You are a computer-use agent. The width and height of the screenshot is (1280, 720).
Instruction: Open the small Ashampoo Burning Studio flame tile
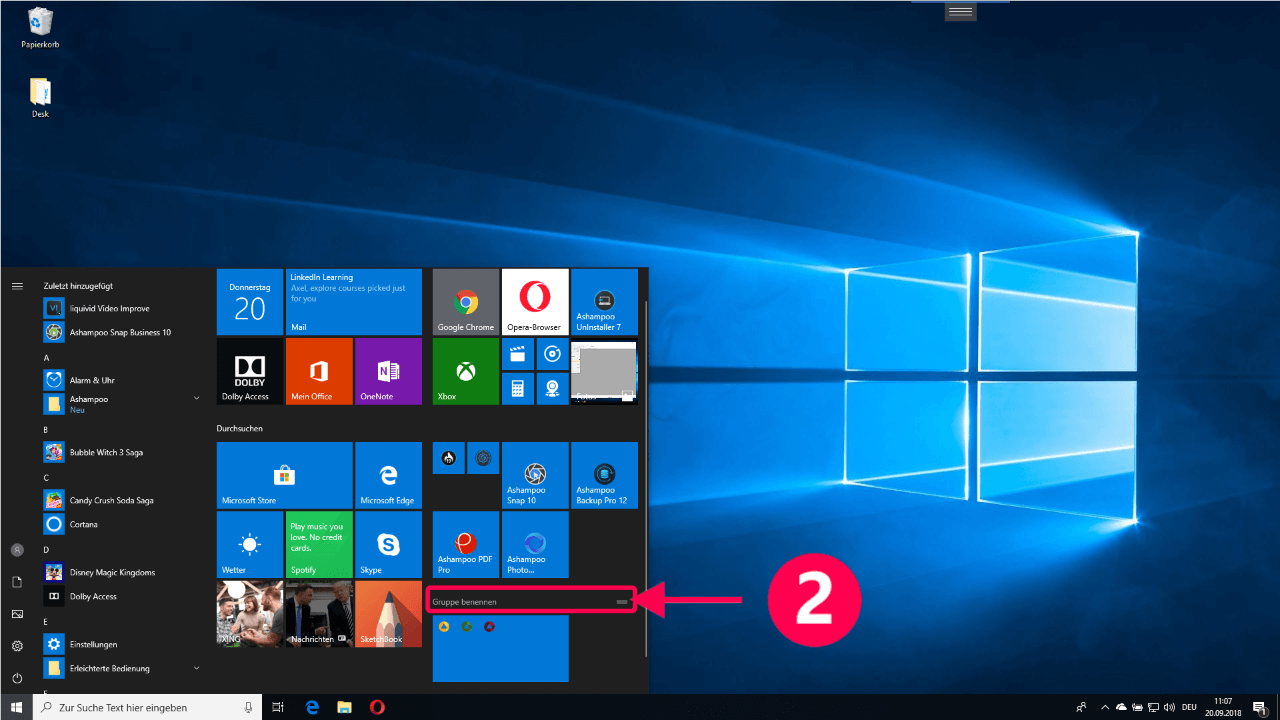(449, 458)
